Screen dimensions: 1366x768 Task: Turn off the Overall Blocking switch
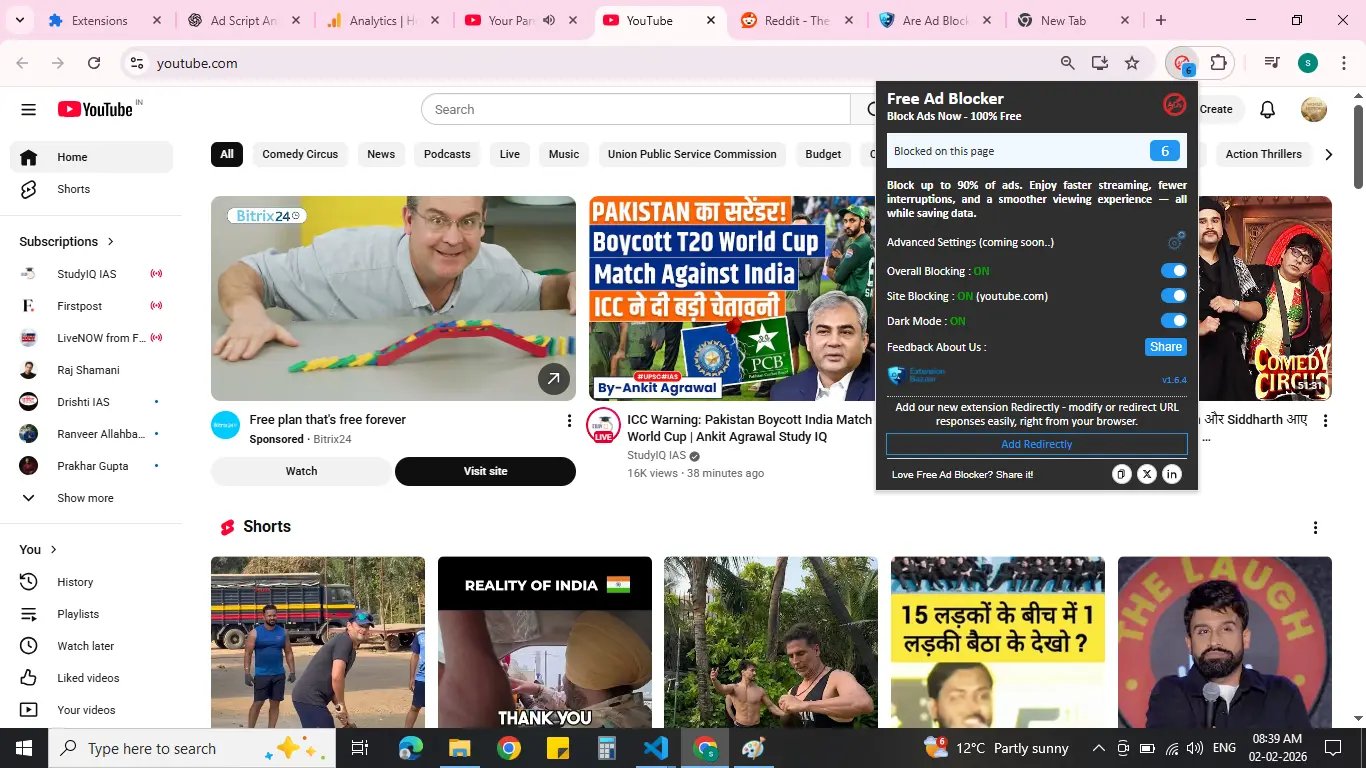pos(1173,271)
